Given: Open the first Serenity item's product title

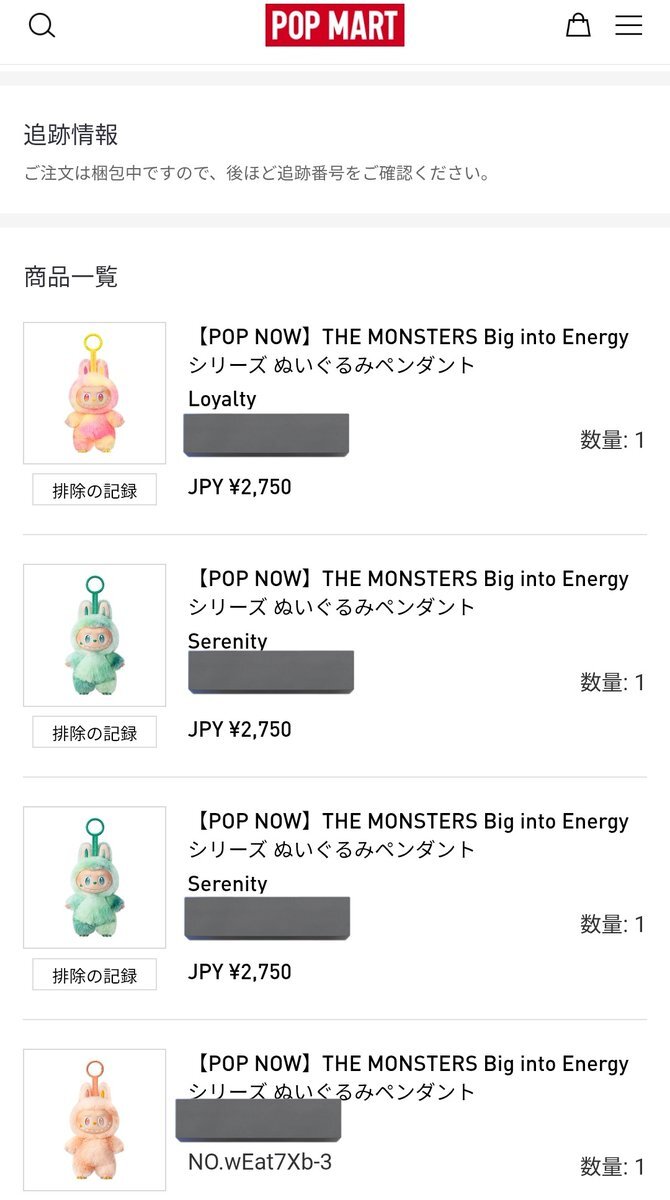Looking at the screenshot, I should point(408,593).
